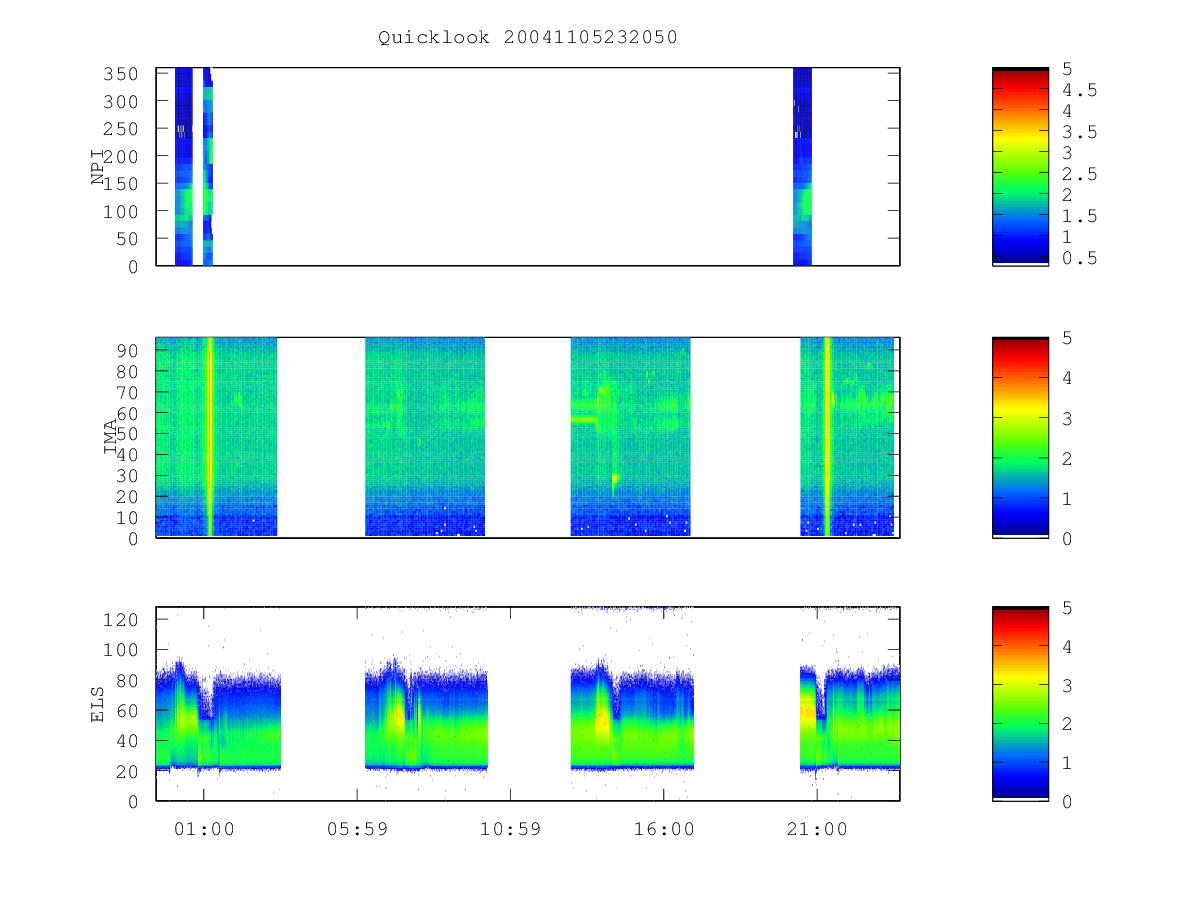Click the bright vertical stripe in IMA near 21:00

point(827,437)
